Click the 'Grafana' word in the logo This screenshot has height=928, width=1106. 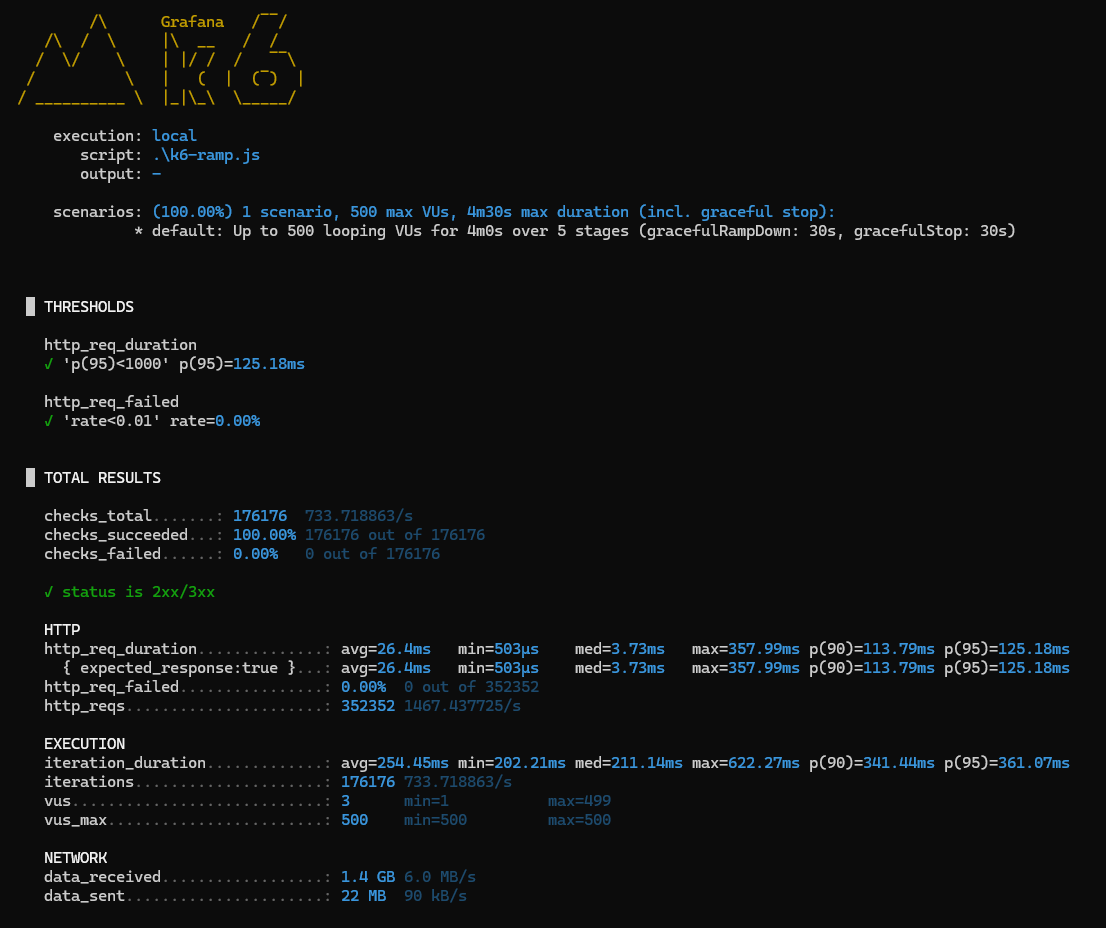(193, 22)
